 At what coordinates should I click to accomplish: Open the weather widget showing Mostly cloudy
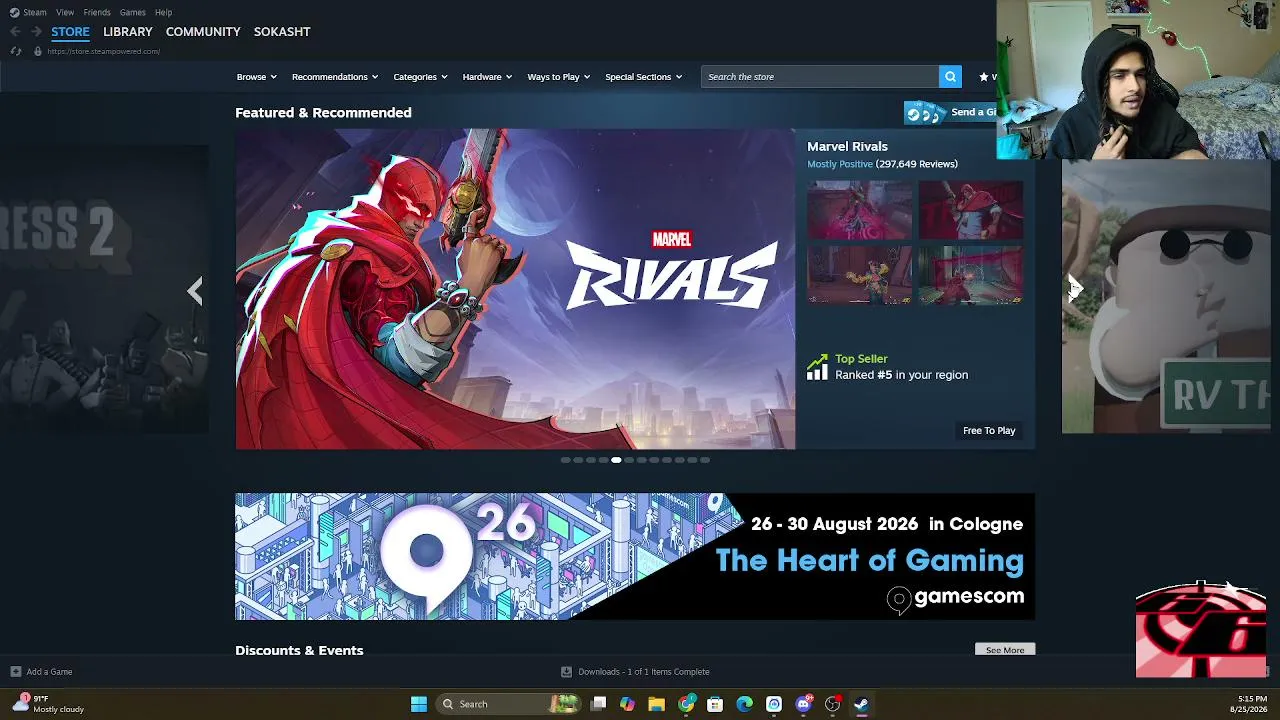48,704
